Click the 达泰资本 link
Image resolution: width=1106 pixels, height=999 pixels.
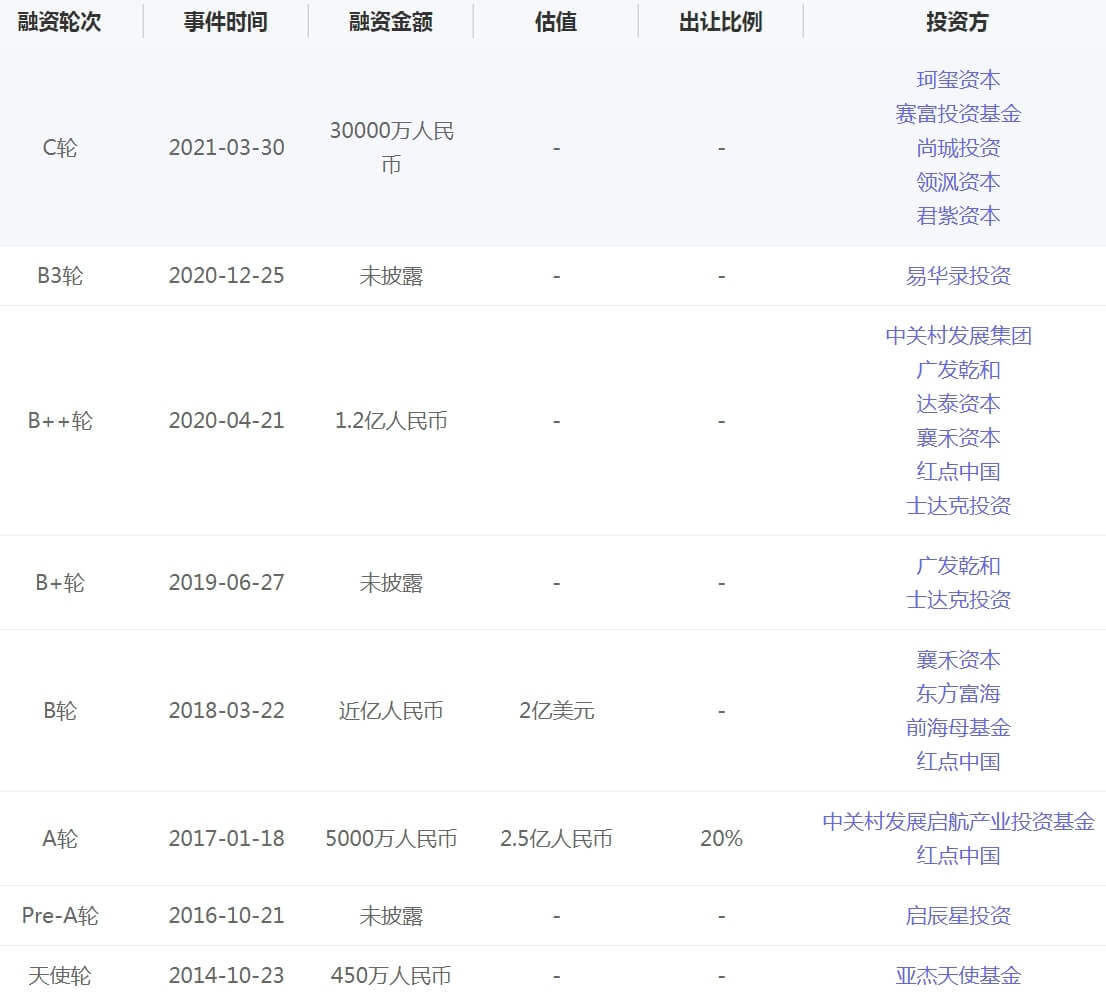pos(958,404)
